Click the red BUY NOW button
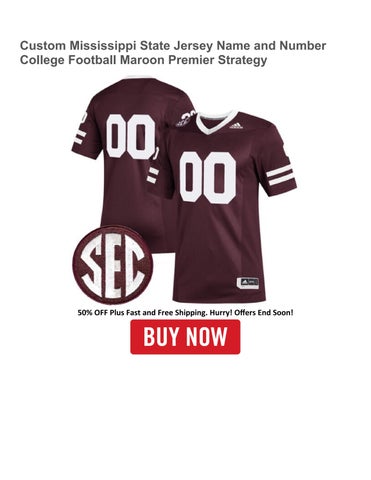This screenshot has width=371, height=480. click(185, 337)
